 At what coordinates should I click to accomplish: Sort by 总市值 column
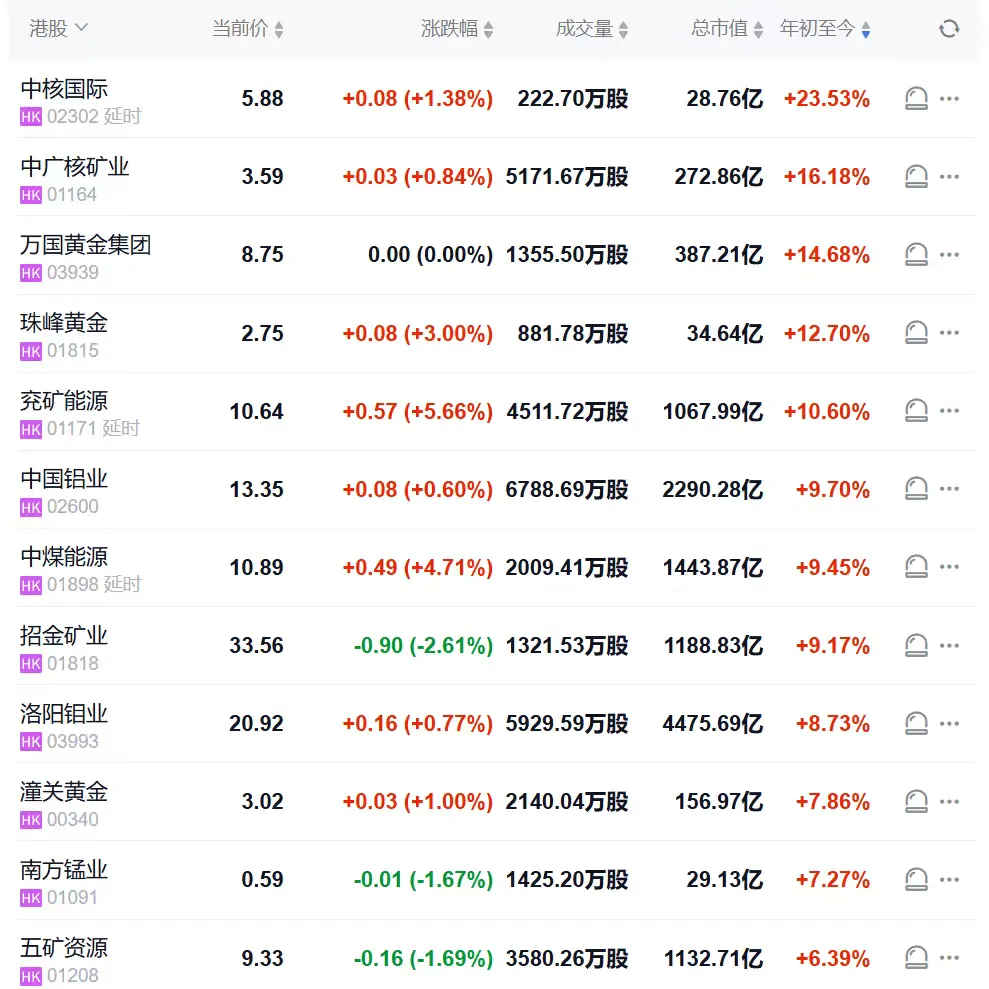pos(727,28)
